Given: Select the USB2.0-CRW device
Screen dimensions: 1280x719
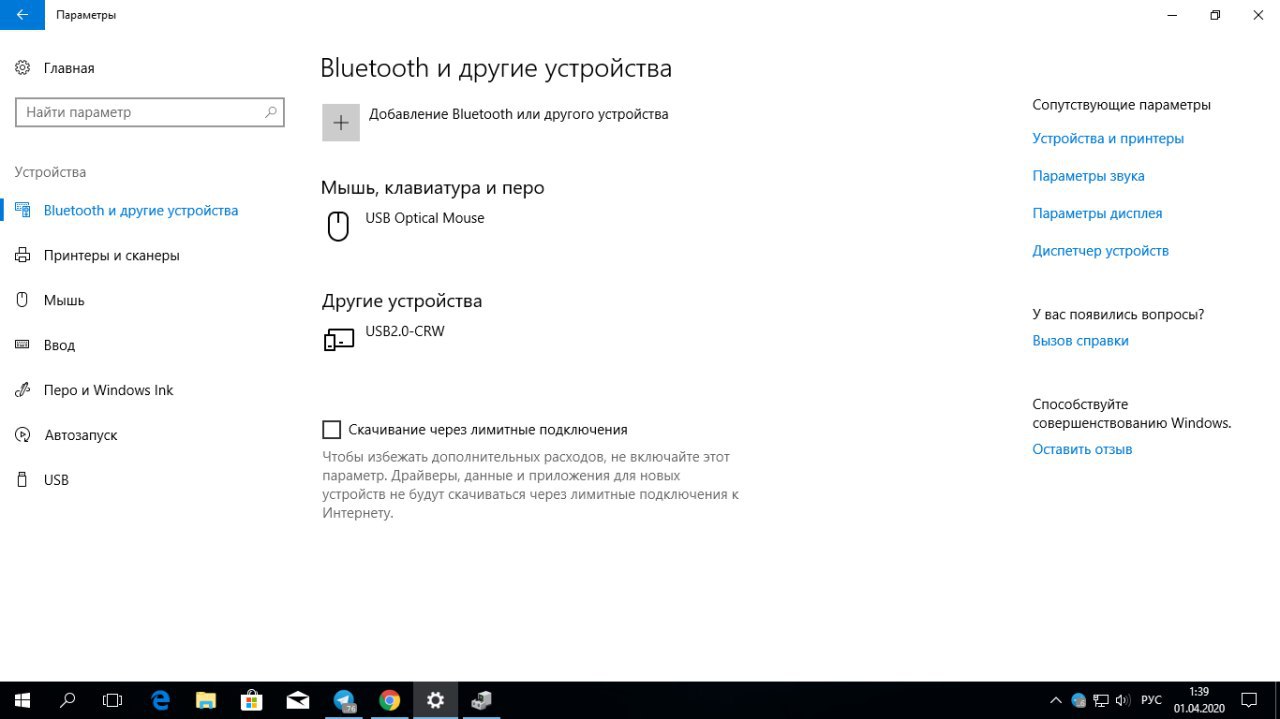Looking at the screenshot, I should coord(405,331).
